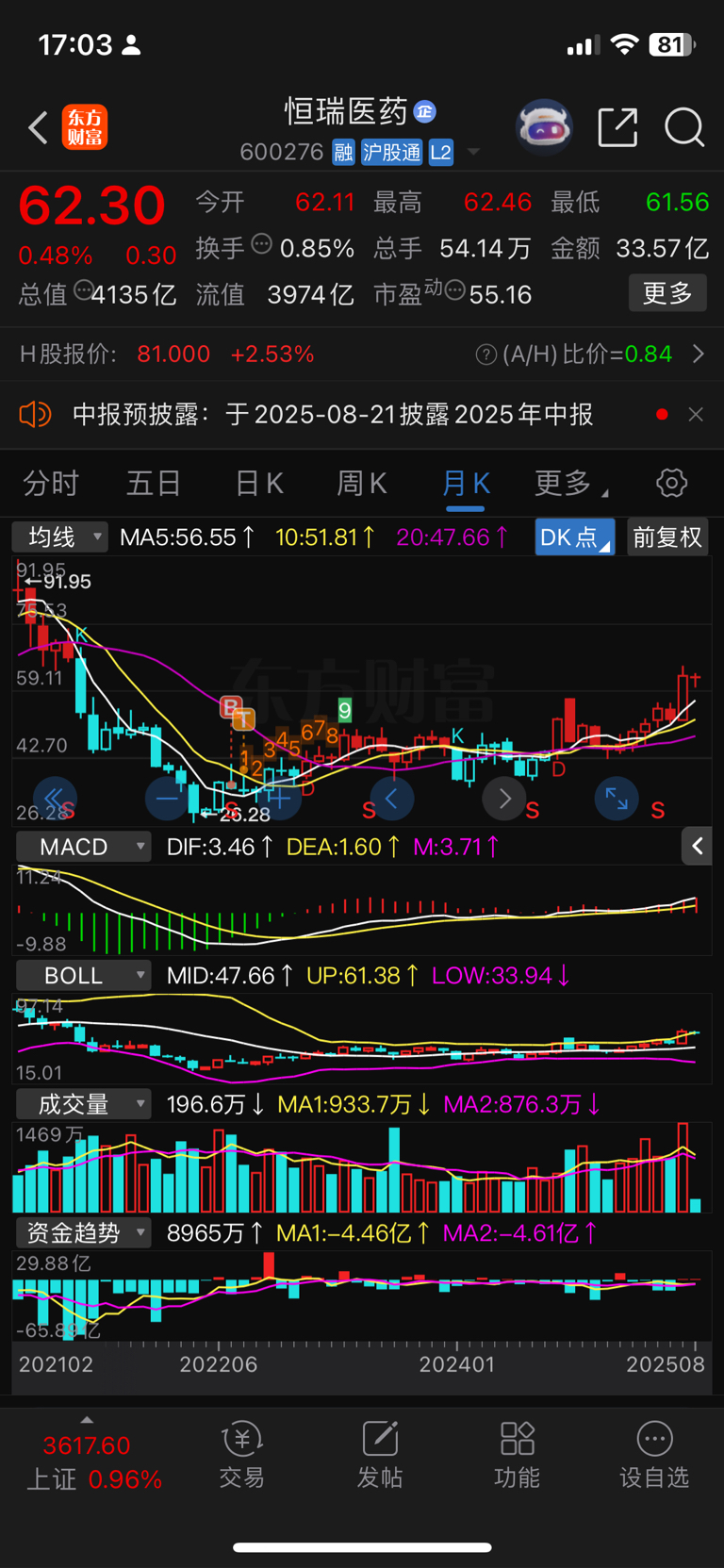Tap the 市盈 55.16 value
The image size is (724, 1568).
coord(452,294)
